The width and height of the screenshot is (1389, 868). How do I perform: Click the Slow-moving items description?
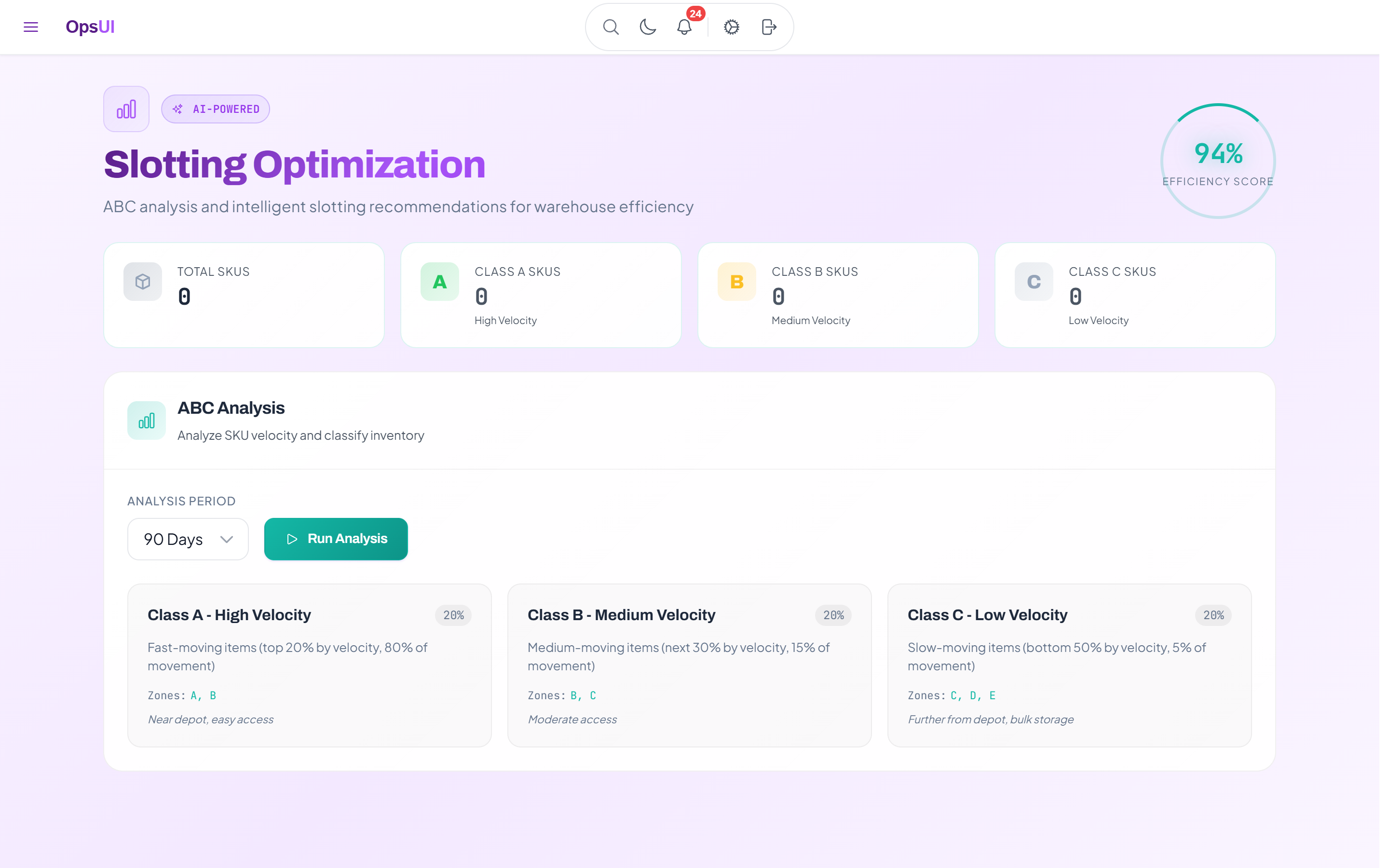pyautogui.click(x=1057, y=657)
